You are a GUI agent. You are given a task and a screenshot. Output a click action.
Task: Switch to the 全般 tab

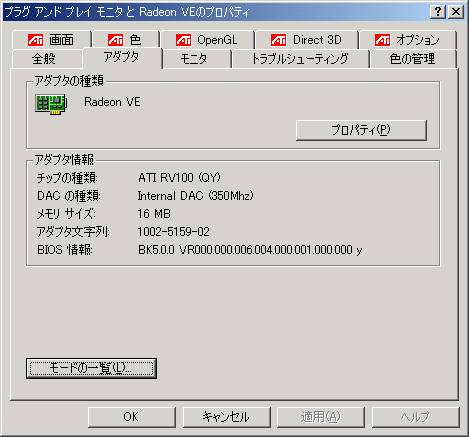tap(46, 59)
